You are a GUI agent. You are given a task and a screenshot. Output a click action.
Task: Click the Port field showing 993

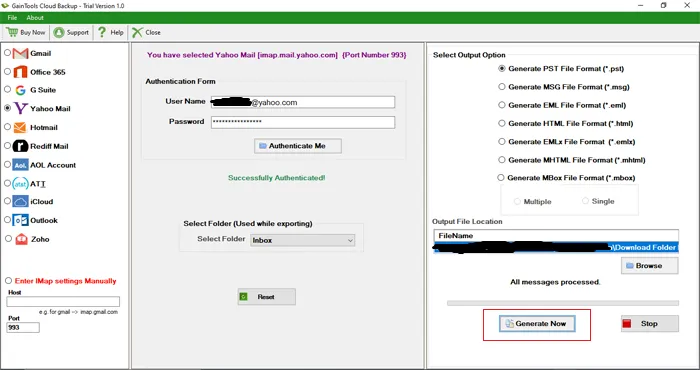click(23, 328)
